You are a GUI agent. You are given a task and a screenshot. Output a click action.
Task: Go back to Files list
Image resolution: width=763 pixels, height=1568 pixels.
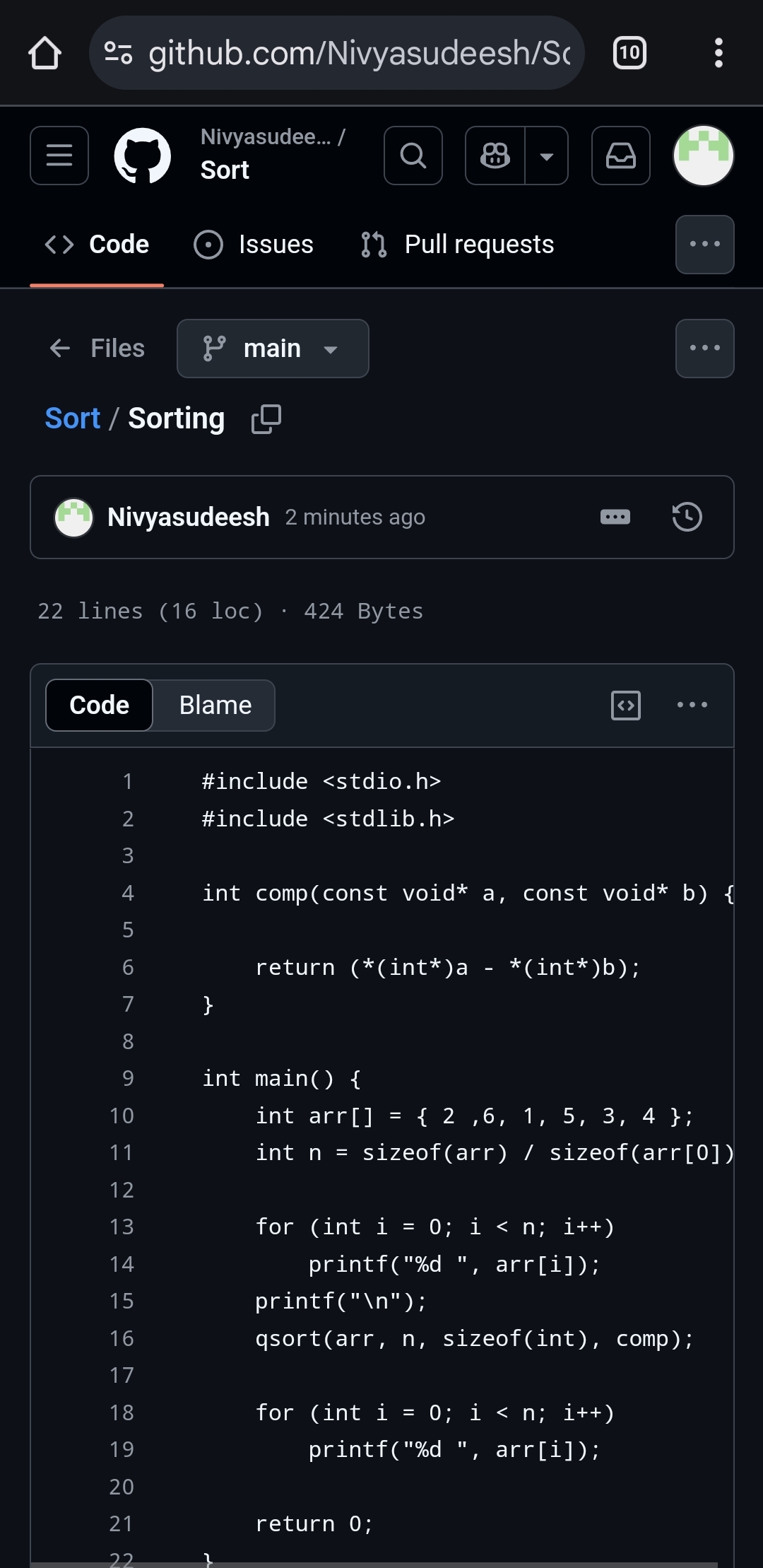point(97,349)
